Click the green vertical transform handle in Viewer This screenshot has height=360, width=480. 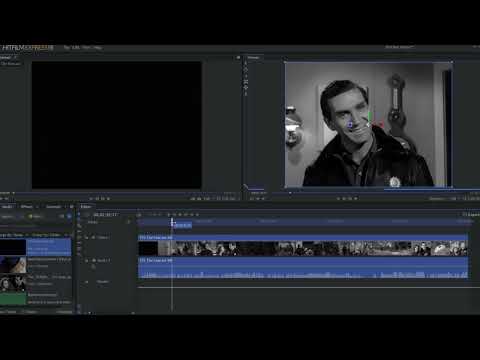coord(369,117)
